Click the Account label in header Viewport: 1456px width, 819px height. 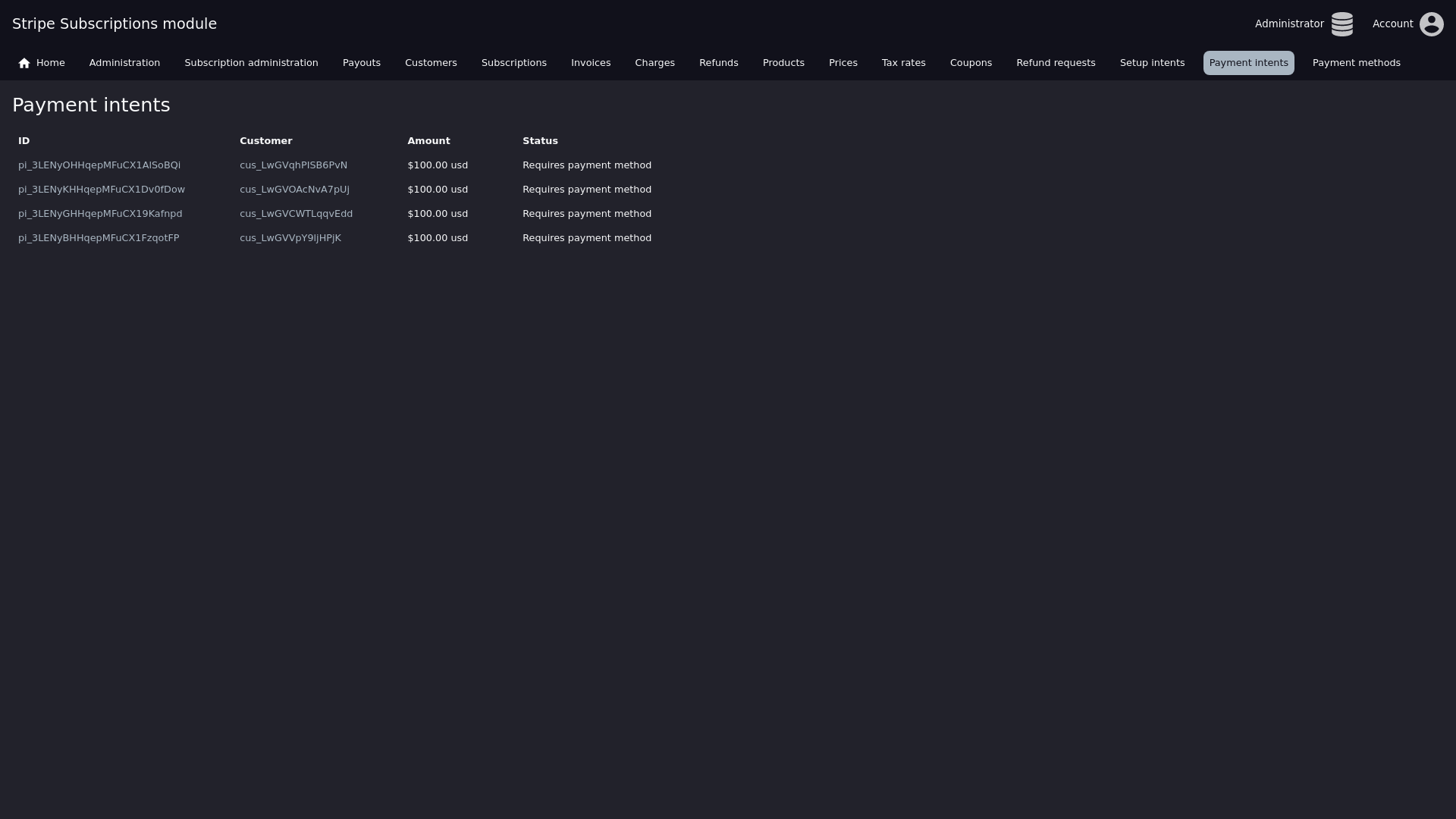click(1392, 24)
